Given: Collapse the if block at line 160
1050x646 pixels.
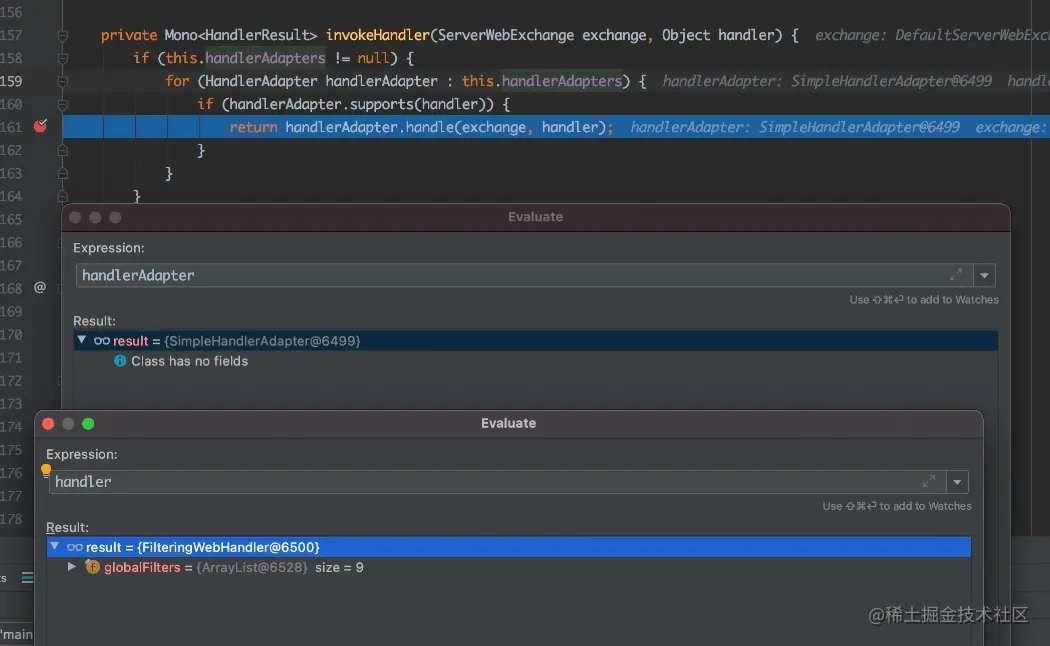Looking at the screenshot, I should tap(62, 104).
